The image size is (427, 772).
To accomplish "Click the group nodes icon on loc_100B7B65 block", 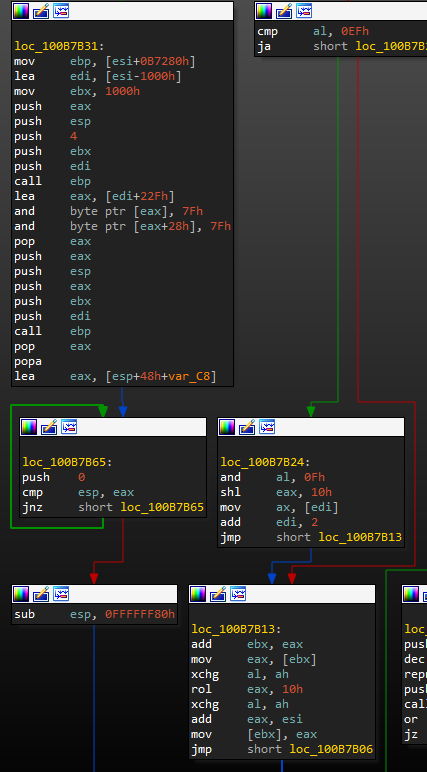I will 69,427.
